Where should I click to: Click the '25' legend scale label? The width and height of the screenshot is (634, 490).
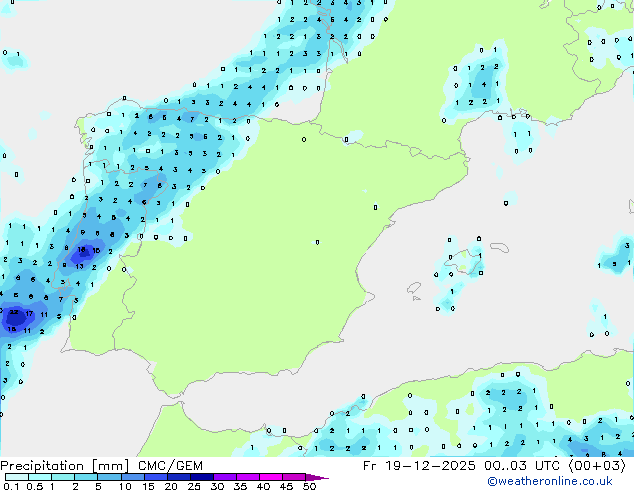pos(194,486)
